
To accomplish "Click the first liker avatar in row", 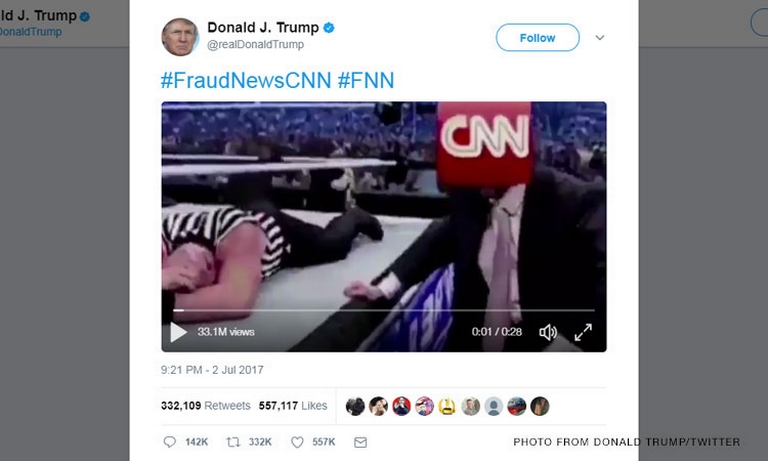I will click(355, 406).
